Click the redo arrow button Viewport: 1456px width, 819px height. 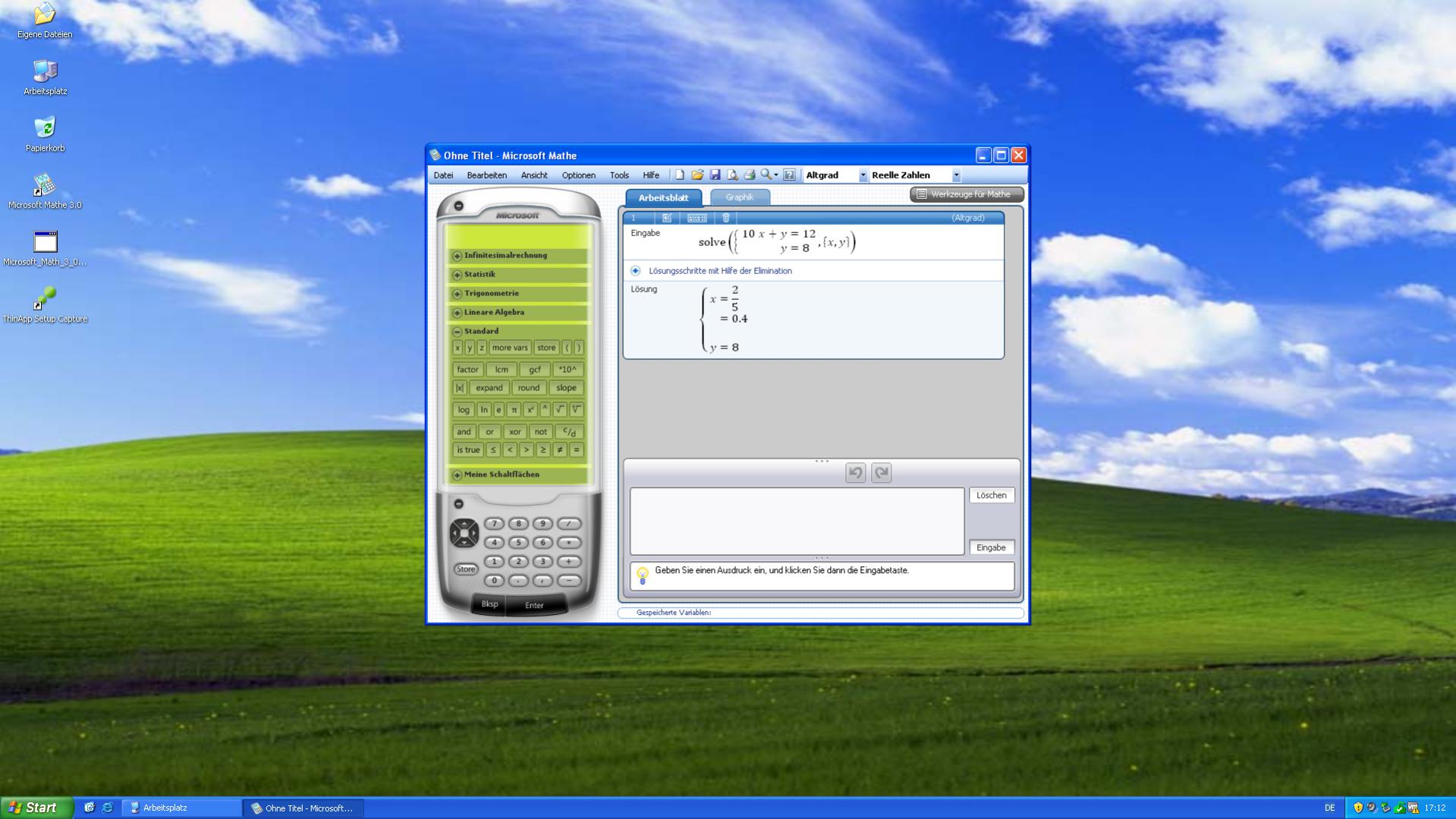[881, 473]
